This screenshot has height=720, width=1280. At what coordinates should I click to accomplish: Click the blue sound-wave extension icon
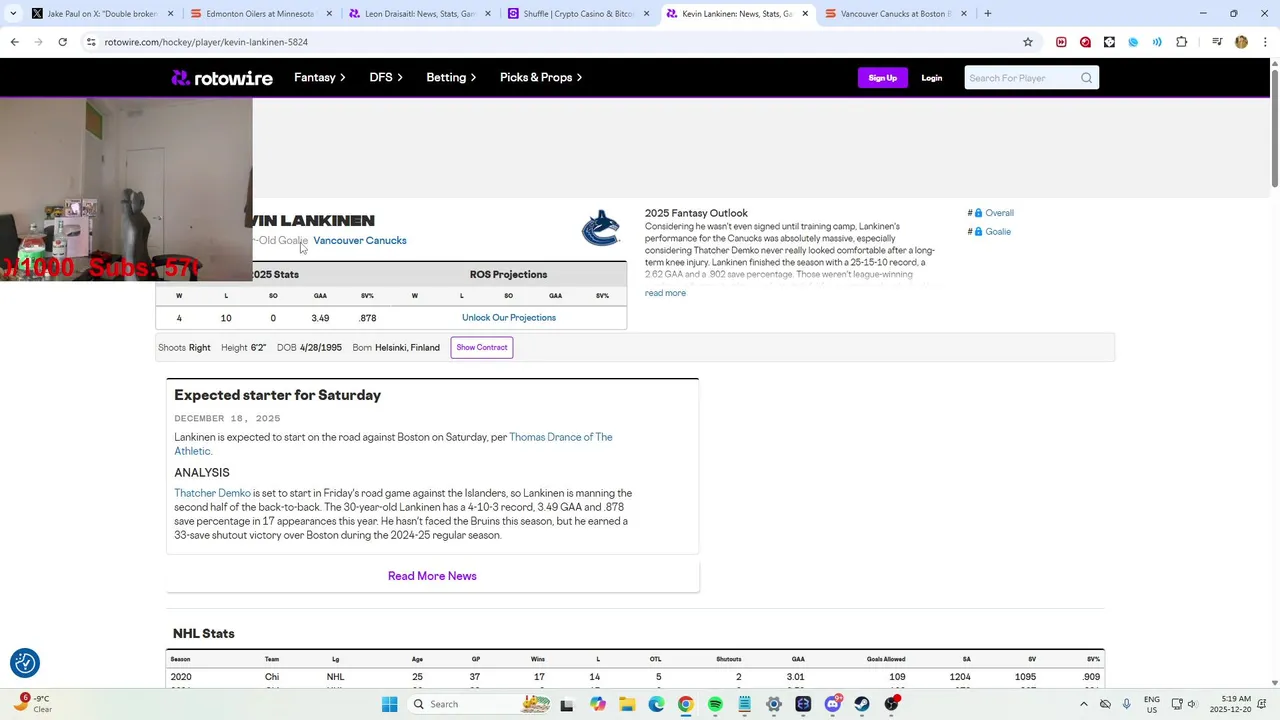tap(1157, 42)
